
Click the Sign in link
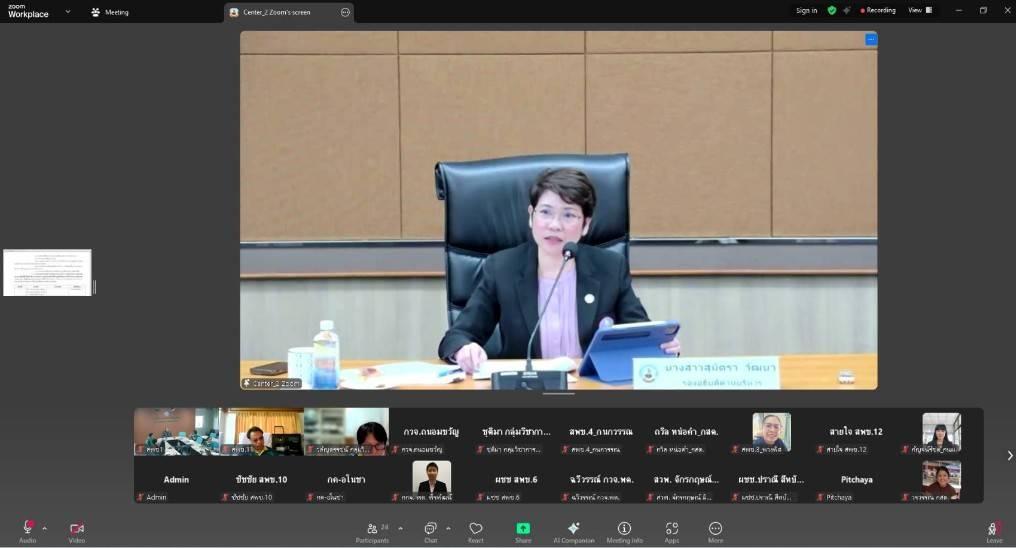pyautogui.click(x=806, y=11)
